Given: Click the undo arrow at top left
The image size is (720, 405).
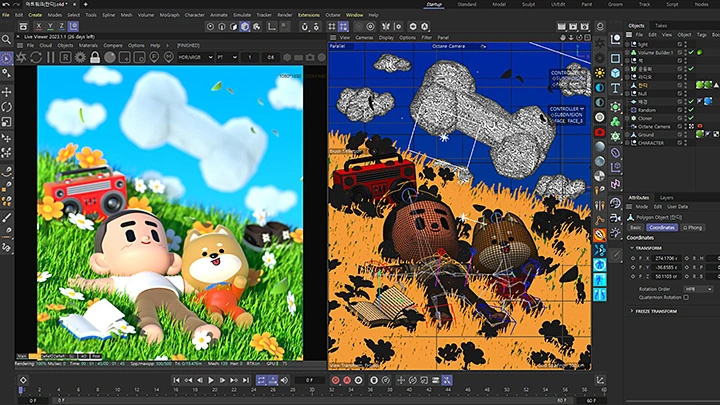Looking at the screenshot, I should click(6, 4).
